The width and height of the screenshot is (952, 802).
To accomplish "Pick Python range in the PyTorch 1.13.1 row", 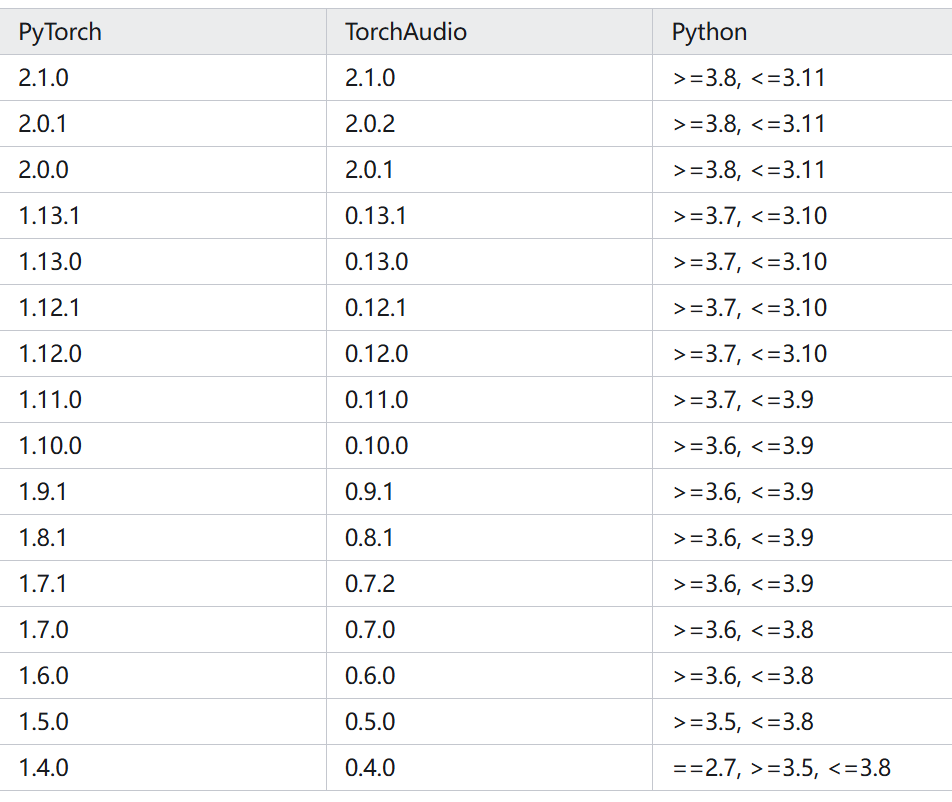I will [x=802, y=216].
